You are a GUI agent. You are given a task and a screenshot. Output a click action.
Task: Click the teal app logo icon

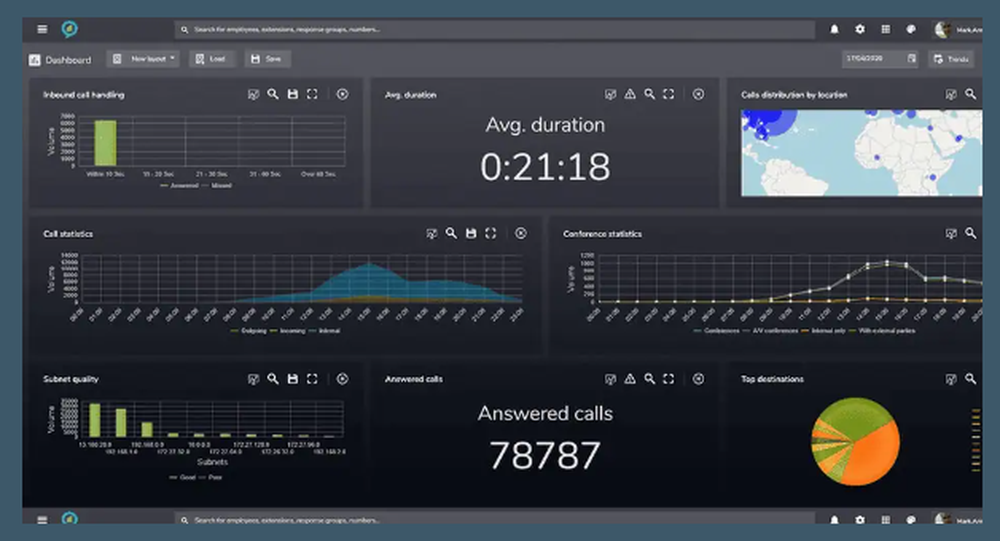pyautogui.click(x=70, y=29)
